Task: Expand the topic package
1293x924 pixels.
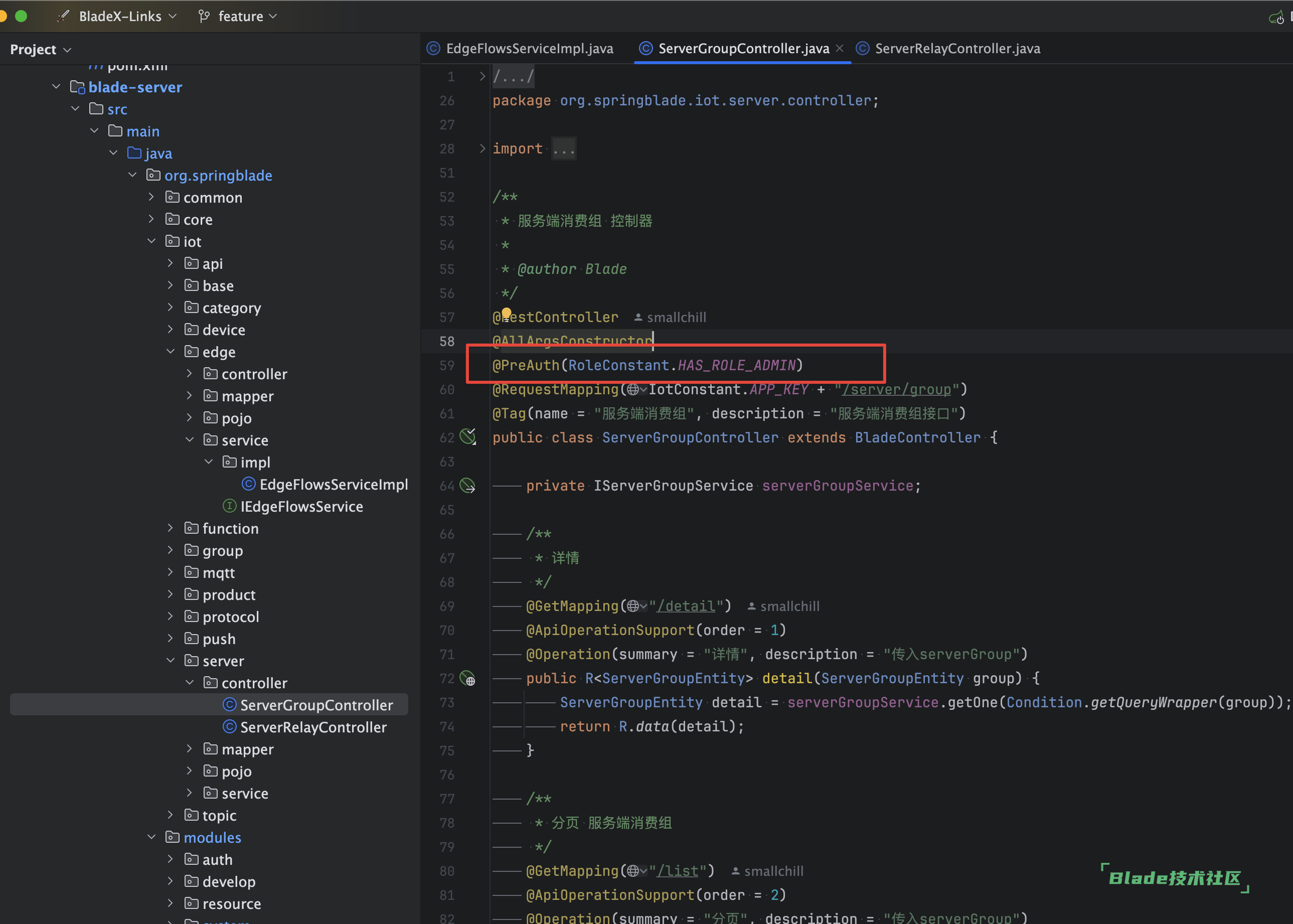Action: point(170,815)
